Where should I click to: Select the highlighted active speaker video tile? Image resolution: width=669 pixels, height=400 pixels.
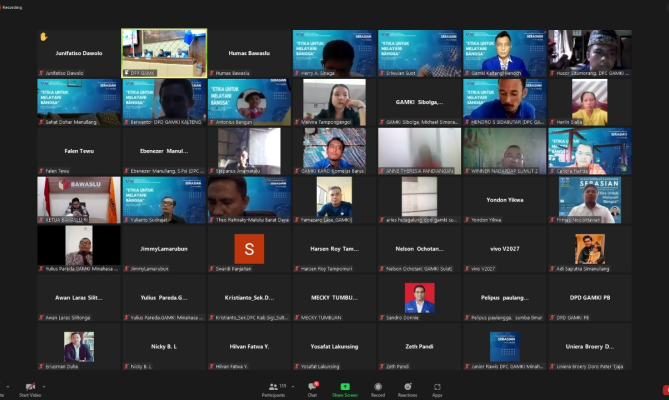click(164, 52)
